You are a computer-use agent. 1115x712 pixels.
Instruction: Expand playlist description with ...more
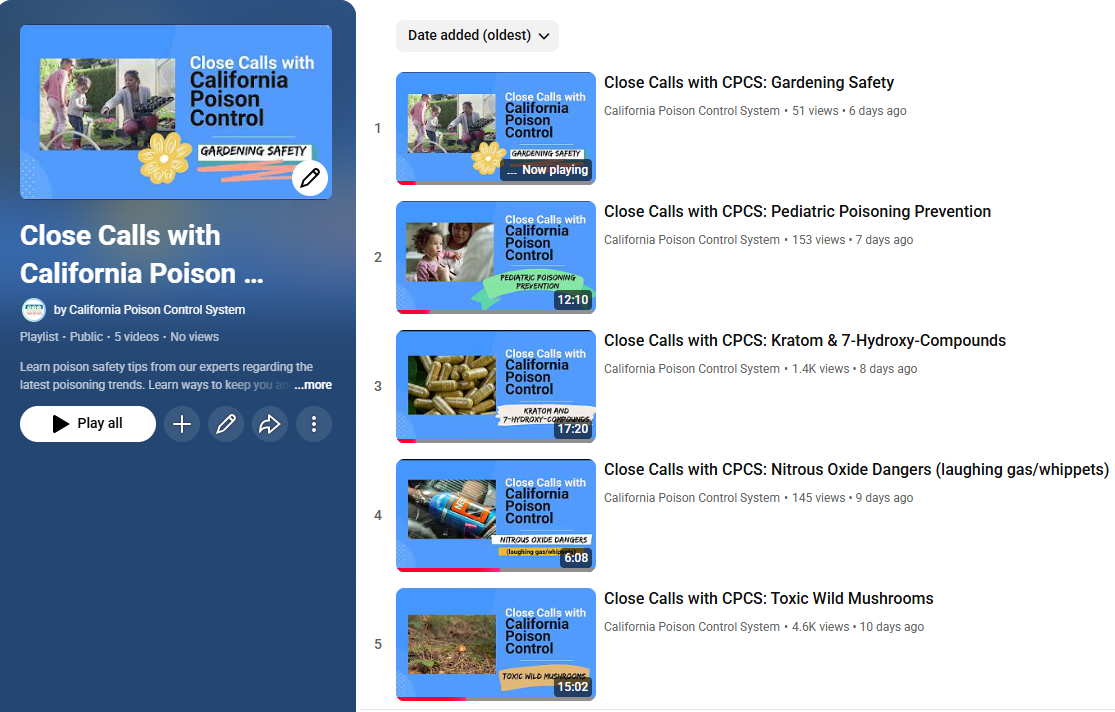[x=313, y=385]
